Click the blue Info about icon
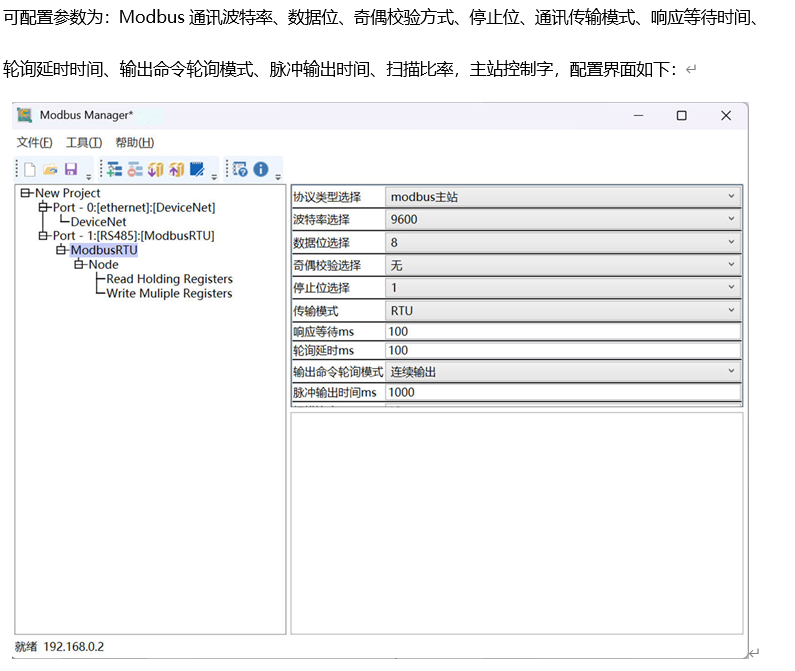The width and height of the screenshot is (795, 671). [x=261, y=169]
